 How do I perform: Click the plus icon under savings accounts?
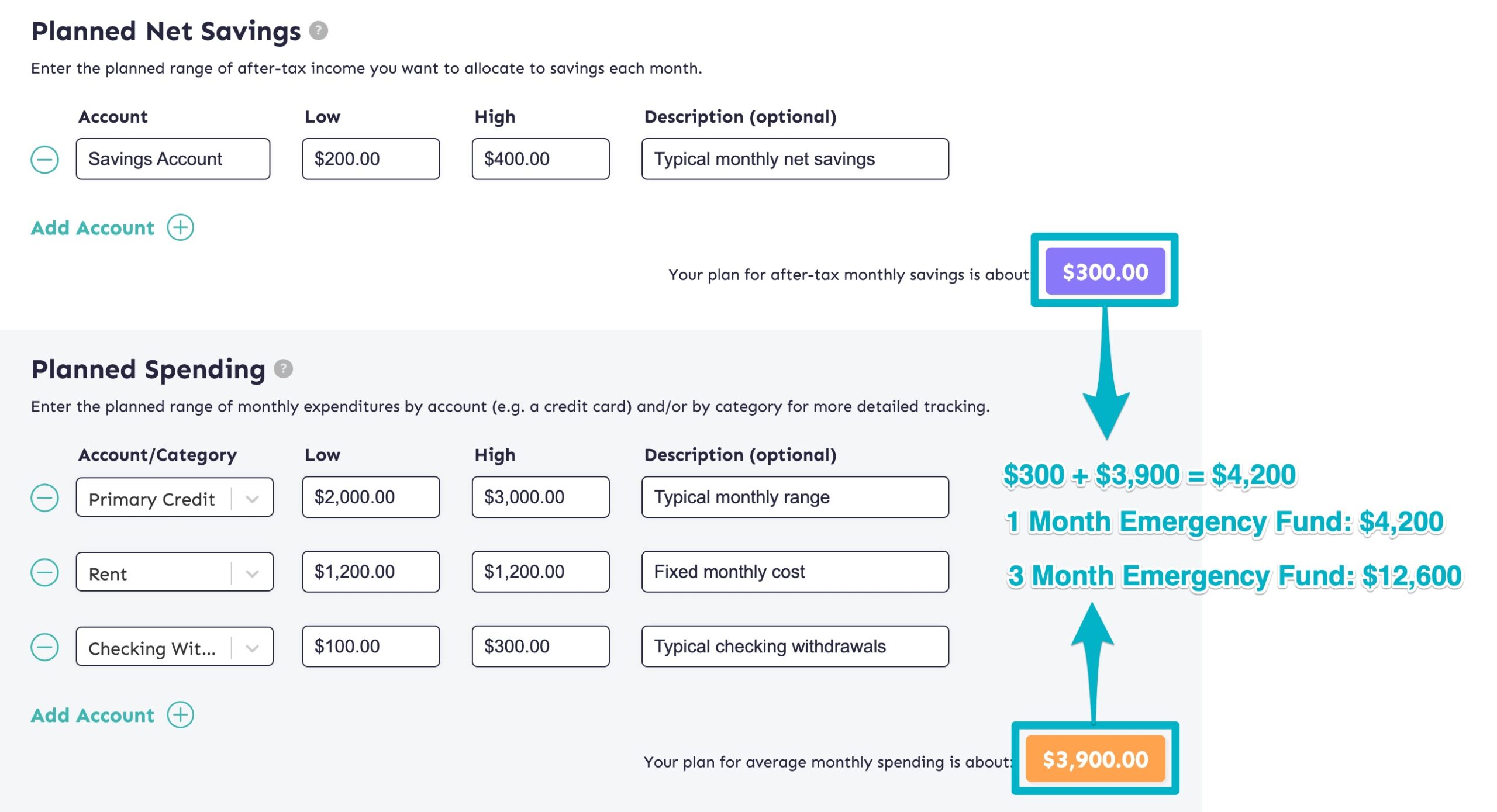click(181, 227)
